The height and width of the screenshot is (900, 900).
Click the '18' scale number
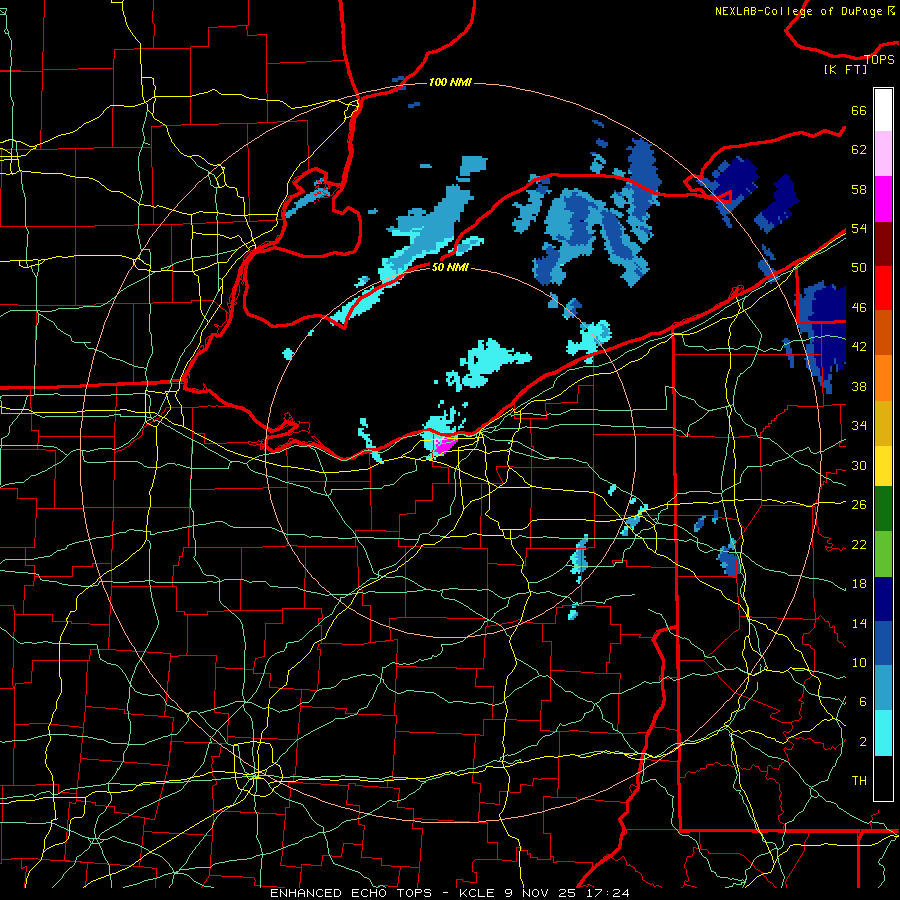tap(859, 584)
